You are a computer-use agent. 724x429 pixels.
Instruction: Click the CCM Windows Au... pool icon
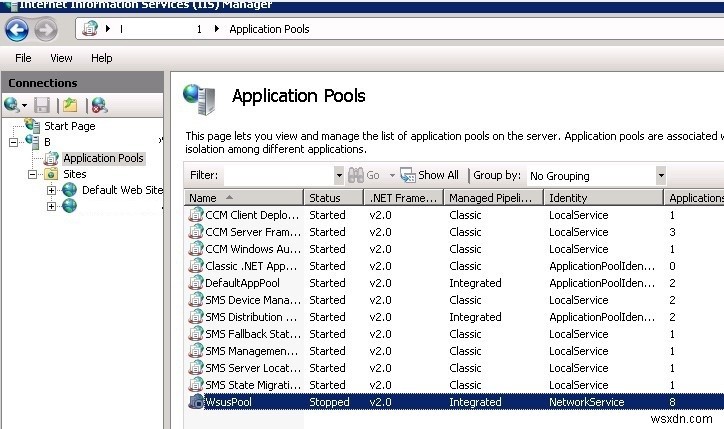coord(196,248)
